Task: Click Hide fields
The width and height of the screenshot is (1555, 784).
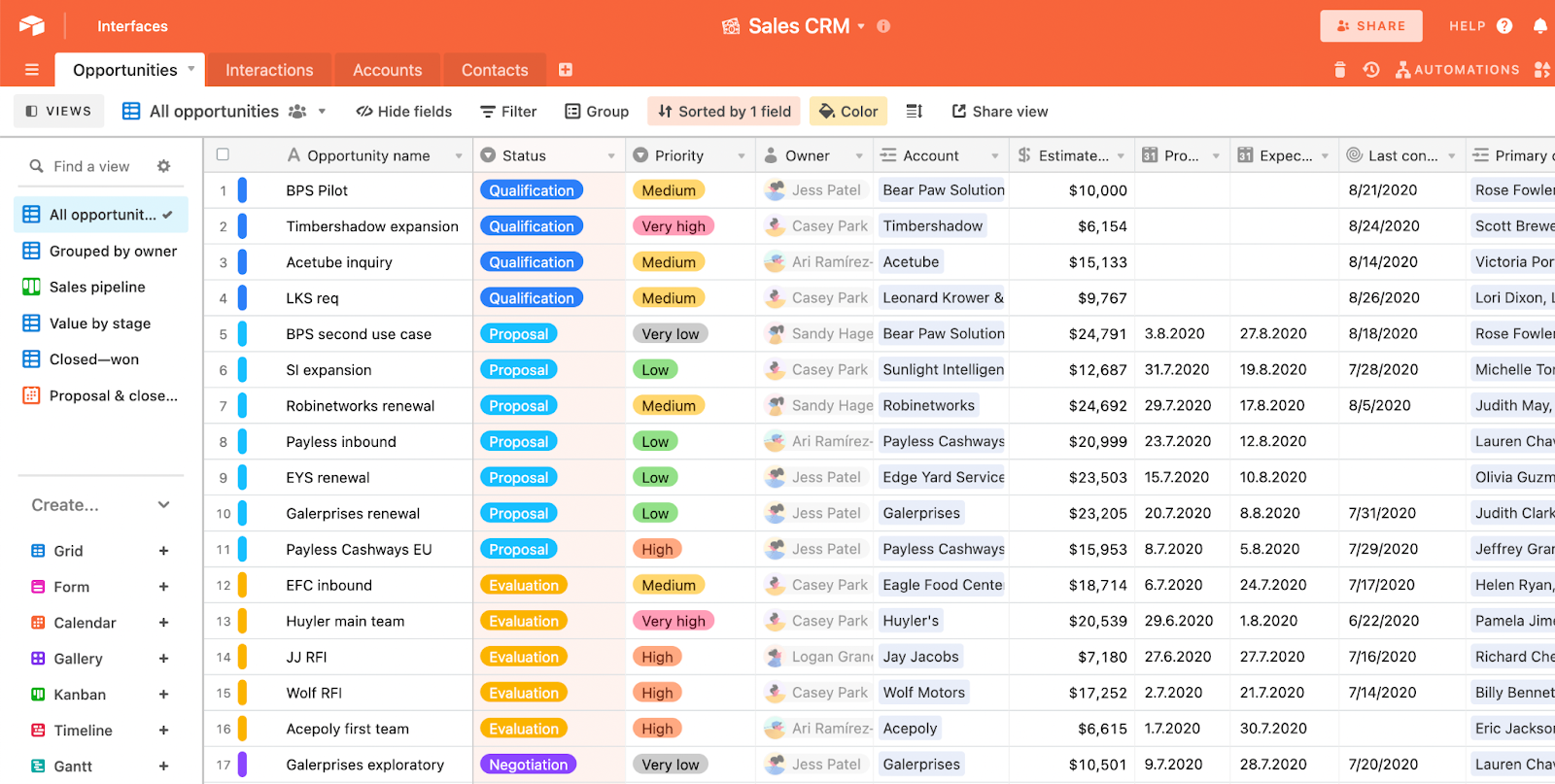Action: [x=404, y=112]
